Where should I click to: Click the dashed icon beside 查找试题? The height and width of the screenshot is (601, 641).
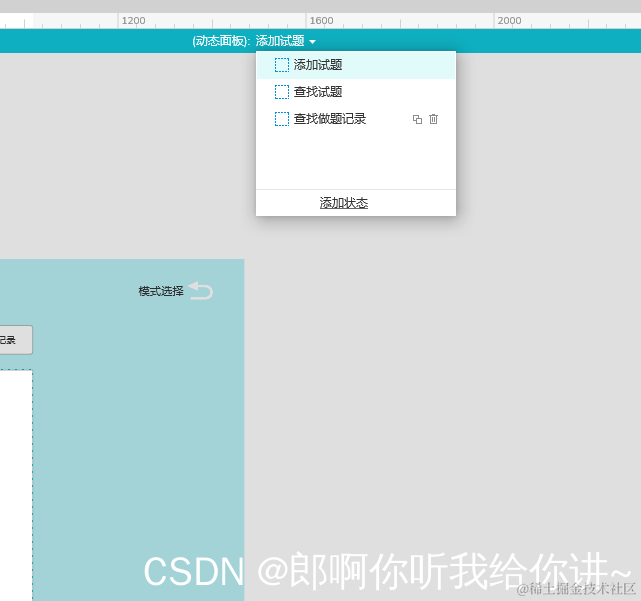pos(282,92)
